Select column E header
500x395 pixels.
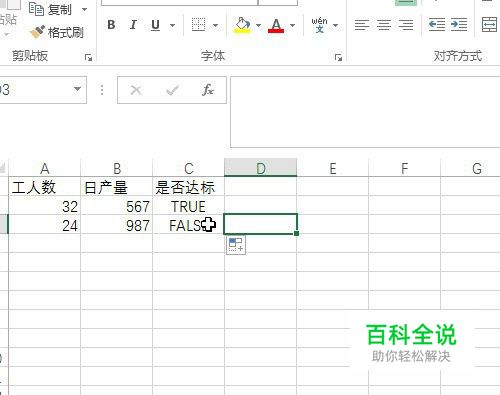333,168
